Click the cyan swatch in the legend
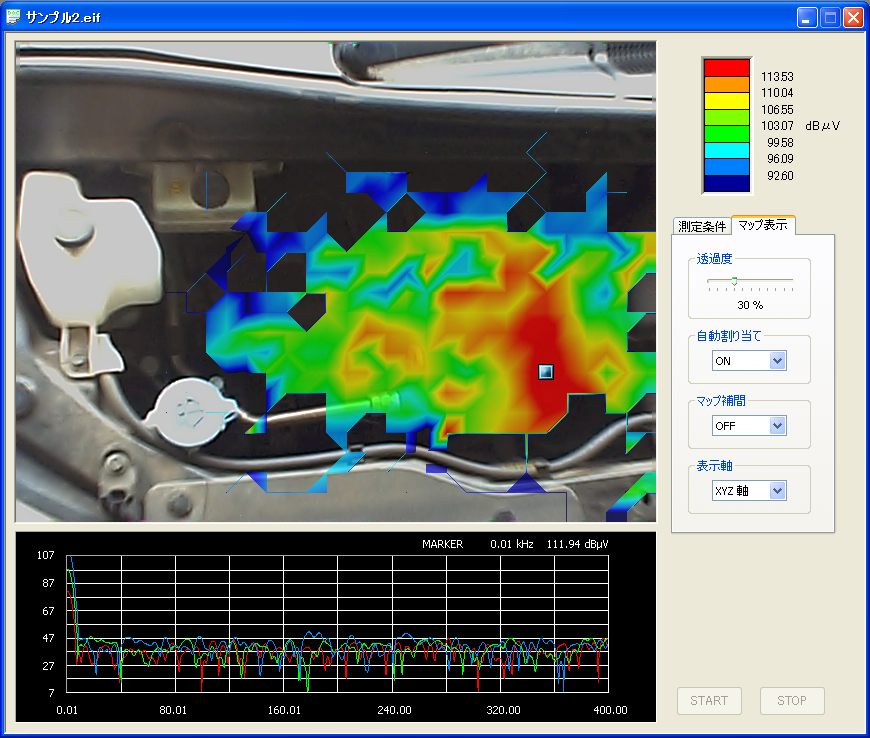The width and height of the screenshot is (870, 738). [x=726, y=150]
